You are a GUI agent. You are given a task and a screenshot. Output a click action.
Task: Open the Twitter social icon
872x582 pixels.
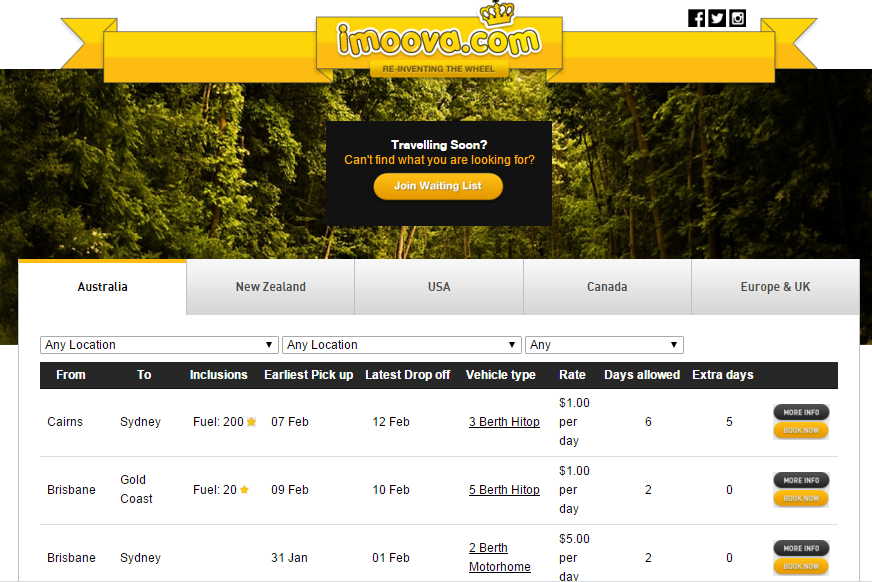click(717, 18)
